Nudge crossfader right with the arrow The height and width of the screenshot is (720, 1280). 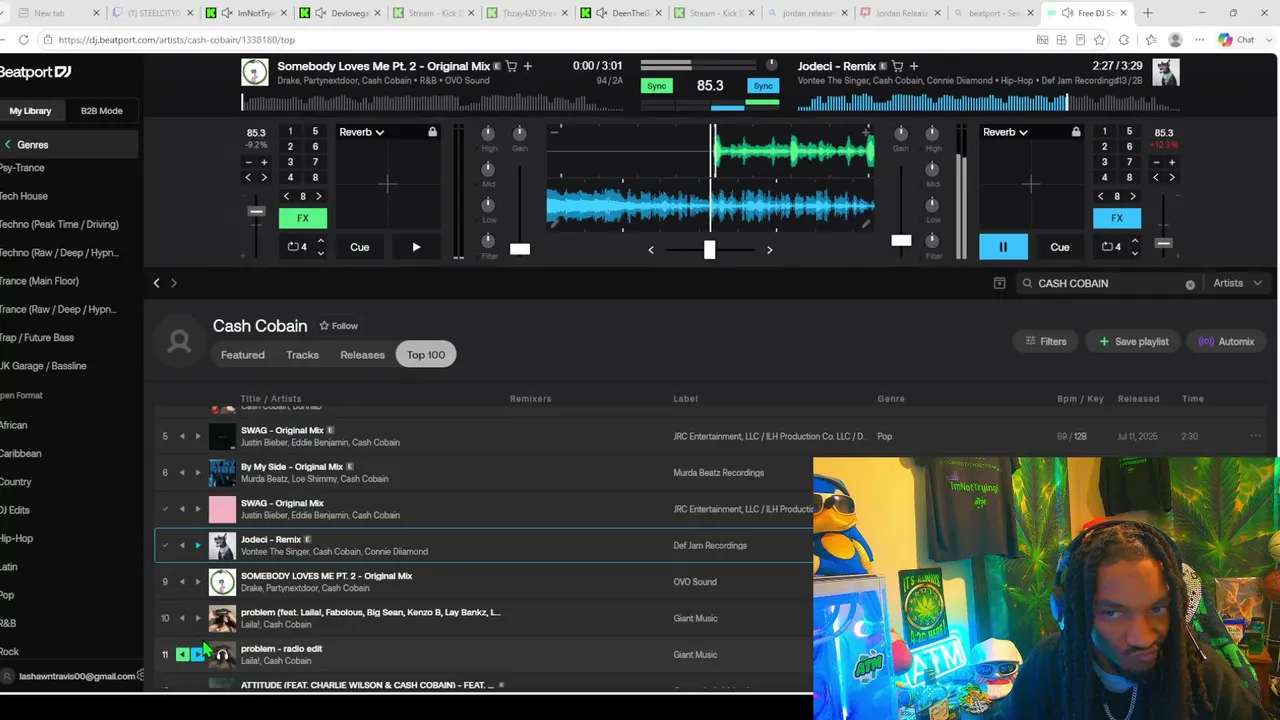point(769,250)
